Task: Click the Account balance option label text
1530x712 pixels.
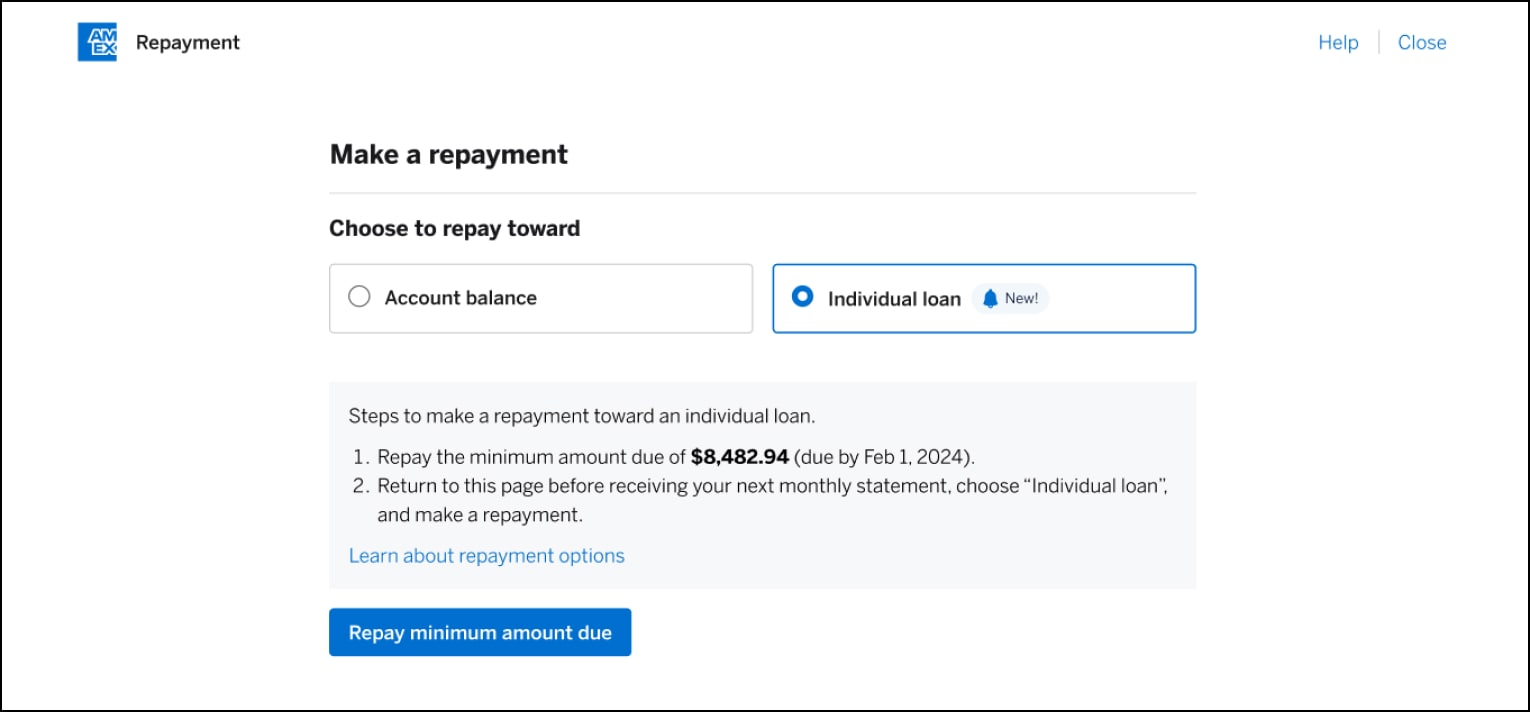Action: (461, 297)
